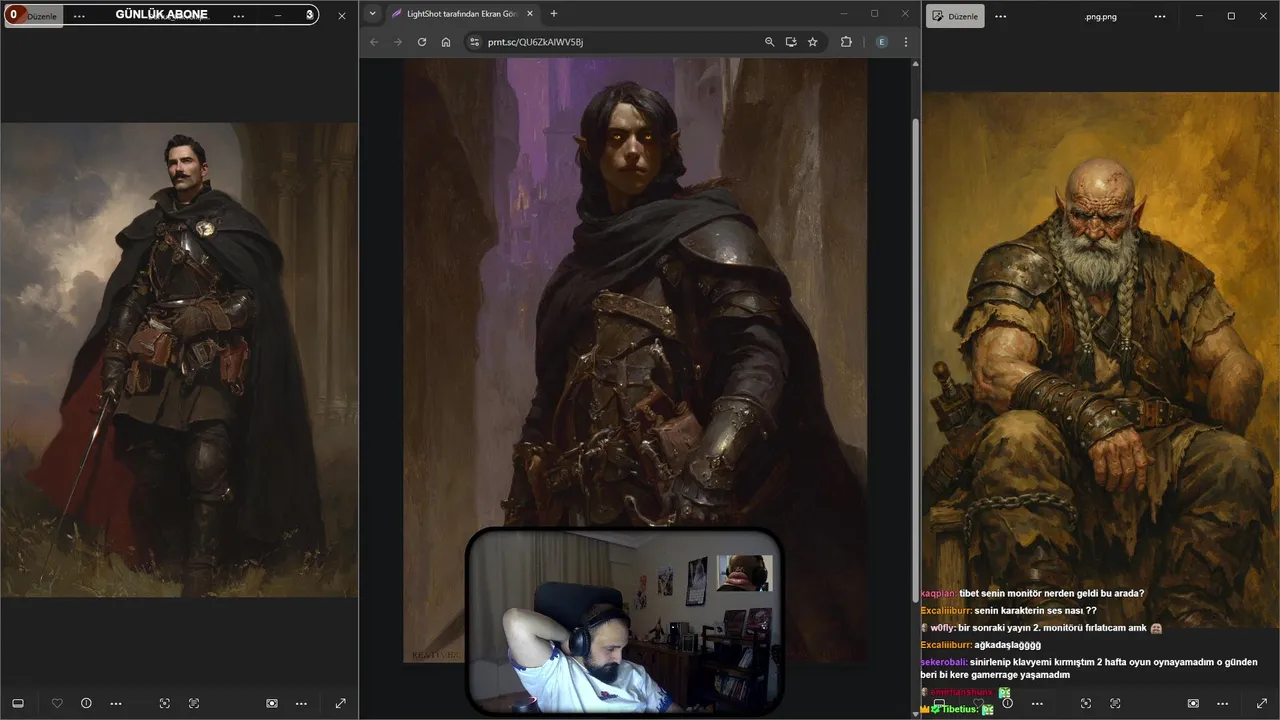Click the .png.png file name title
Viewport: 1280px width, 720px height.
[x=1100, y=16]
